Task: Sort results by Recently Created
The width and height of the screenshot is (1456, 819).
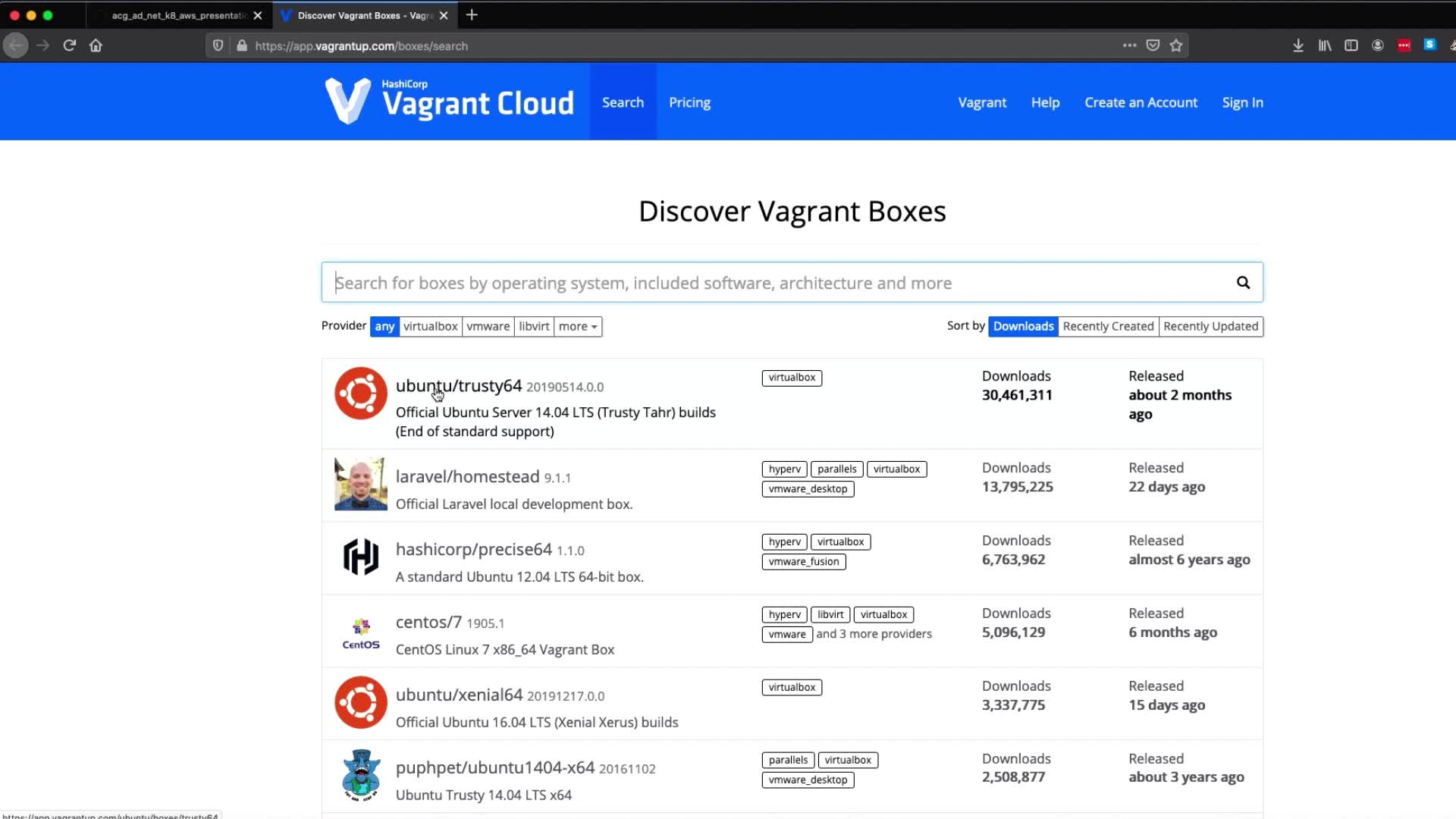Action: pos(1108,326)
